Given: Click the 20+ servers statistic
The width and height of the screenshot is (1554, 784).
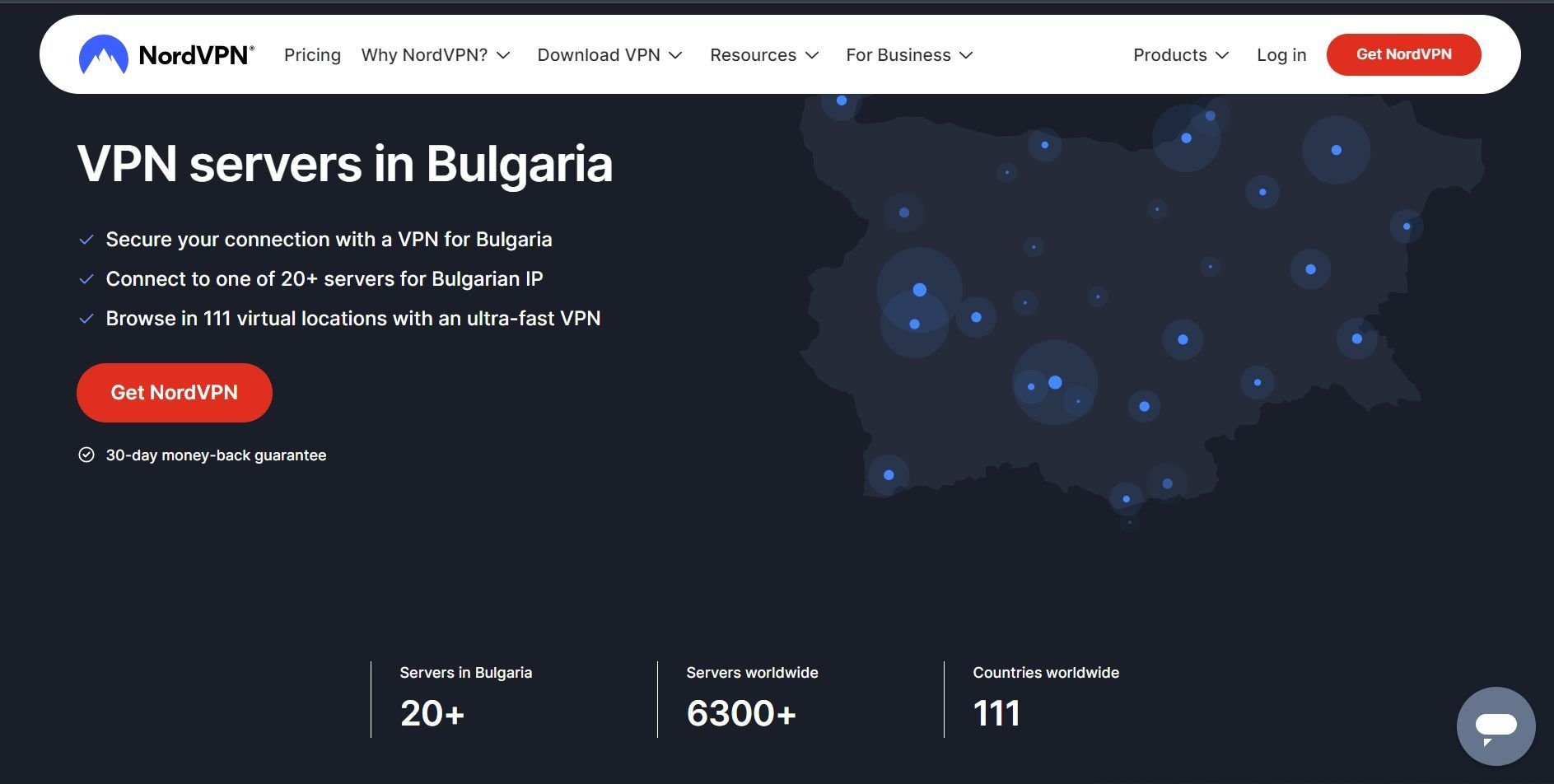Looking at the screenshot, I should tap(432, 713).
